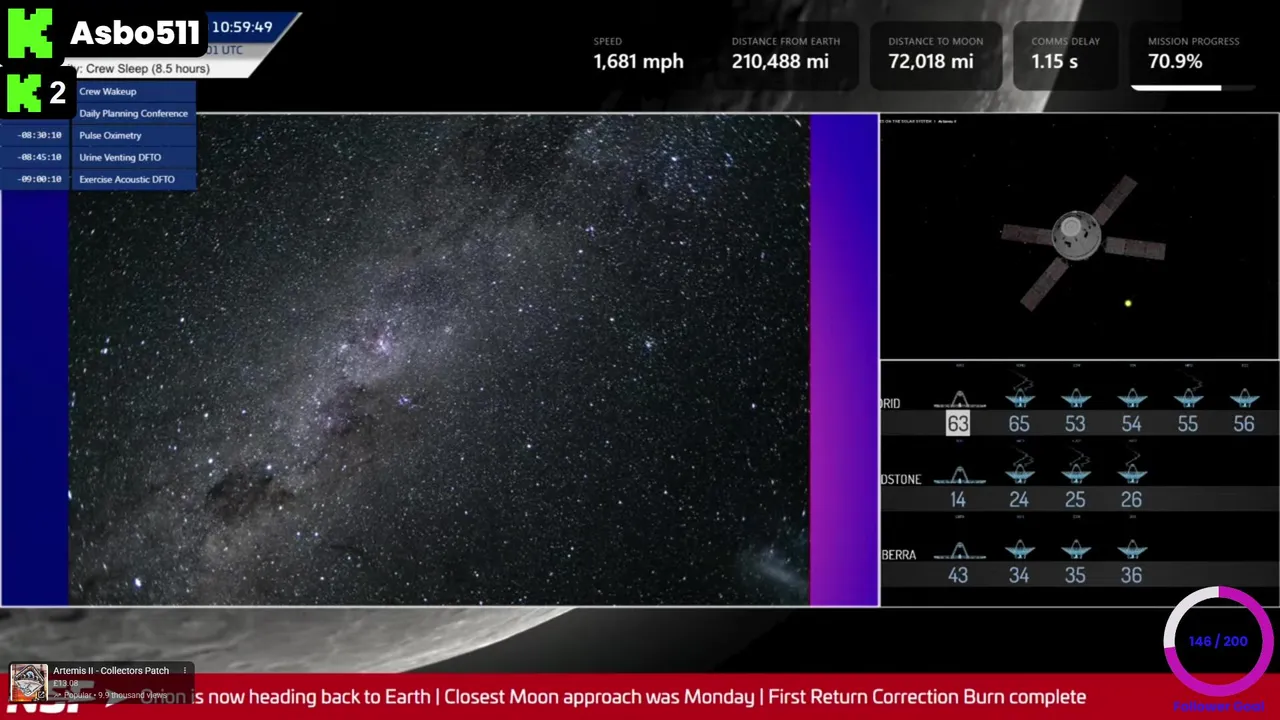The width and height of the screenshot is (1280, 720).
Task: Select the Daily Planning Conference entry
Action: (x=134, y=113)
